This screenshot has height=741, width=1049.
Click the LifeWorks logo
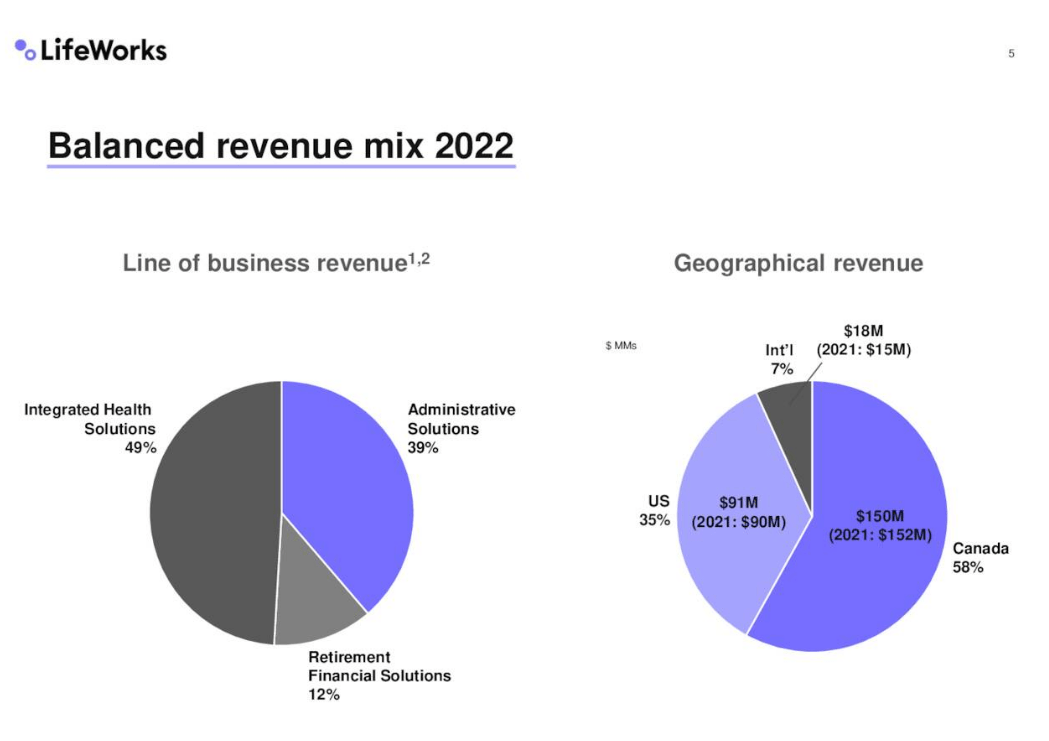[91, 50]
